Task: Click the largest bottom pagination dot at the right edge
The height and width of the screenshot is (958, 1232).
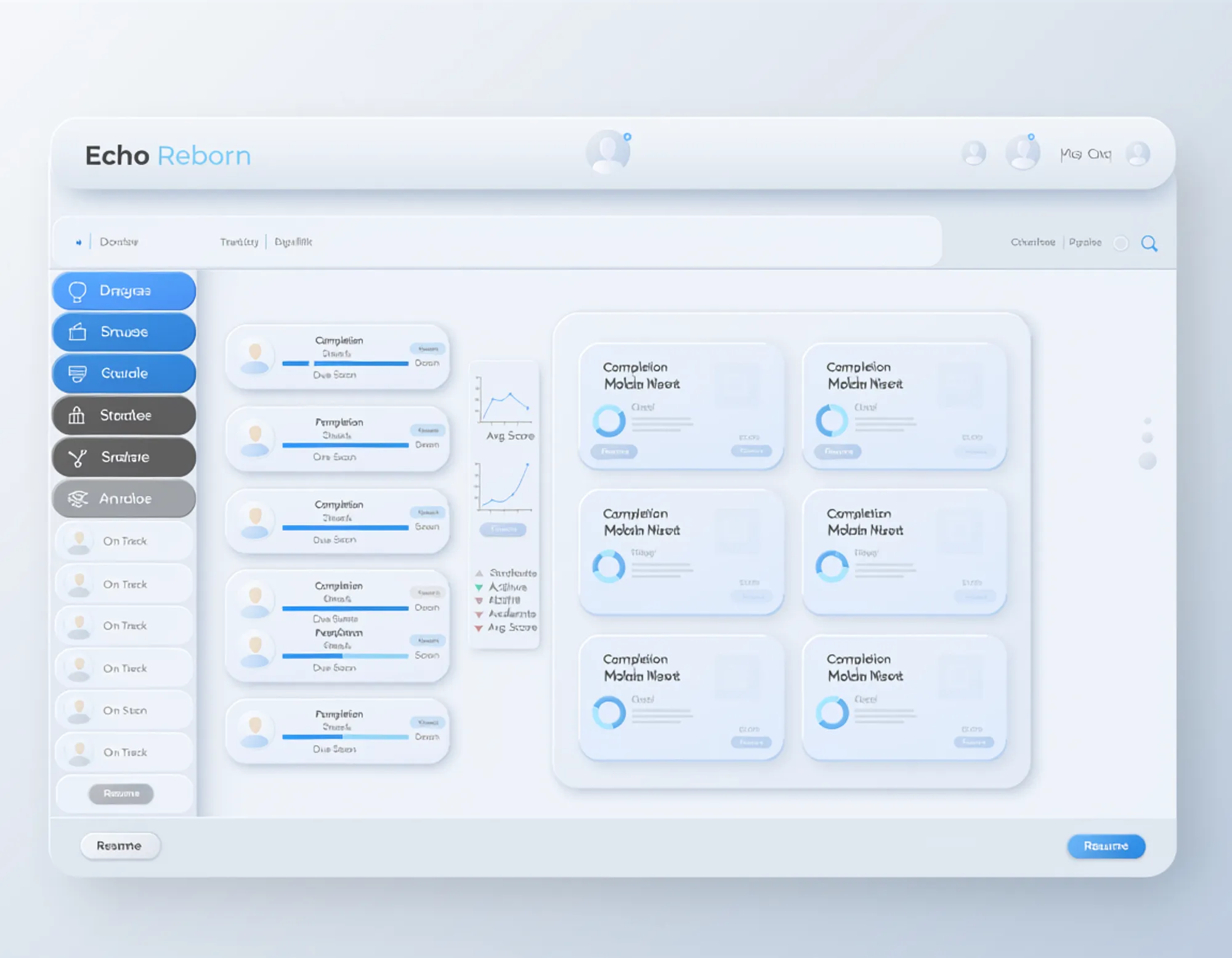Action: (x=1147, y=461)
